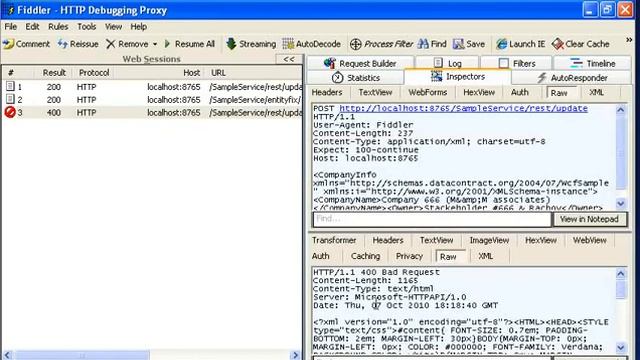Sort sessions by Result column header
640x360 pixels.
pos(54,73)
